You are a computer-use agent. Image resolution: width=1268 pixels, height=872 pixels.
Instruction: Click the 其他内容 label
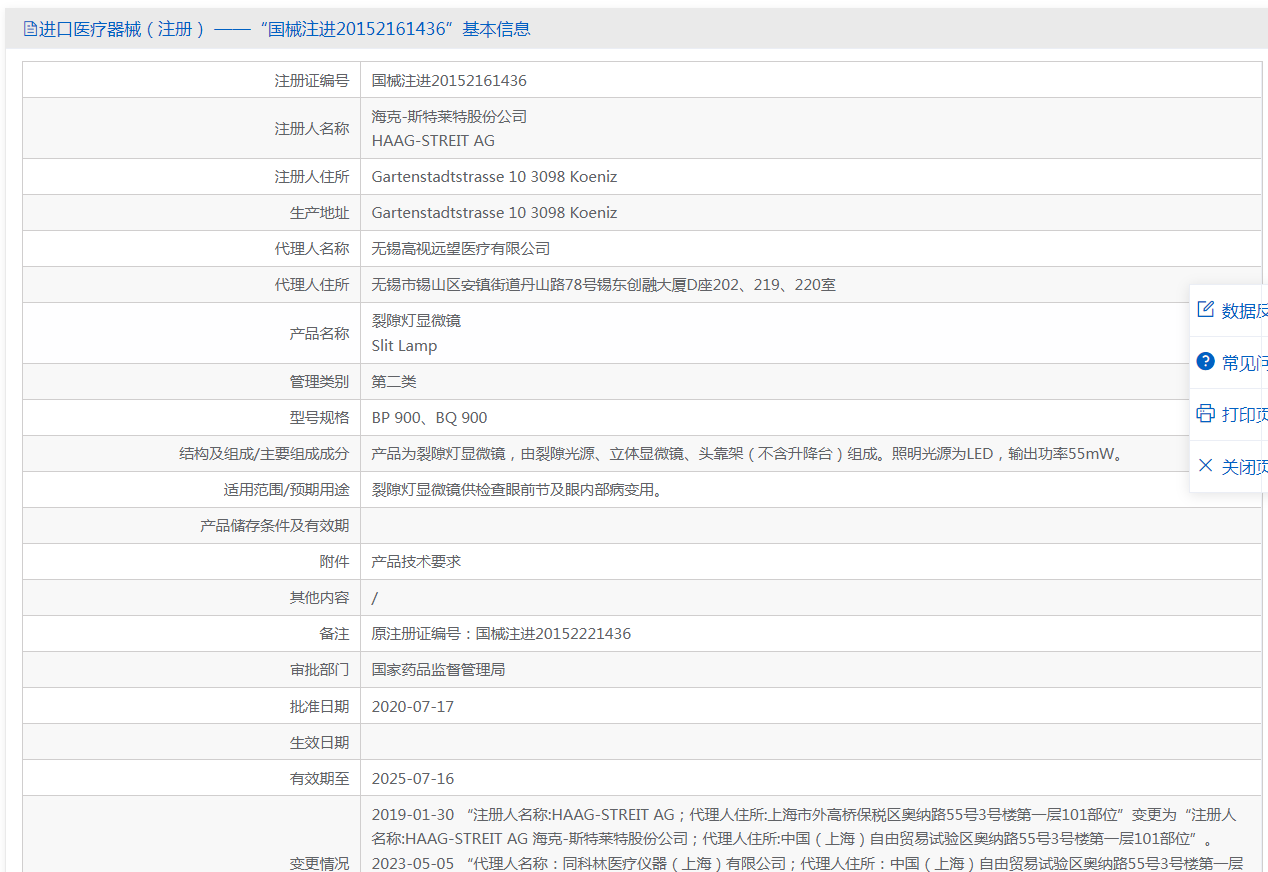[x=320, y=598]
